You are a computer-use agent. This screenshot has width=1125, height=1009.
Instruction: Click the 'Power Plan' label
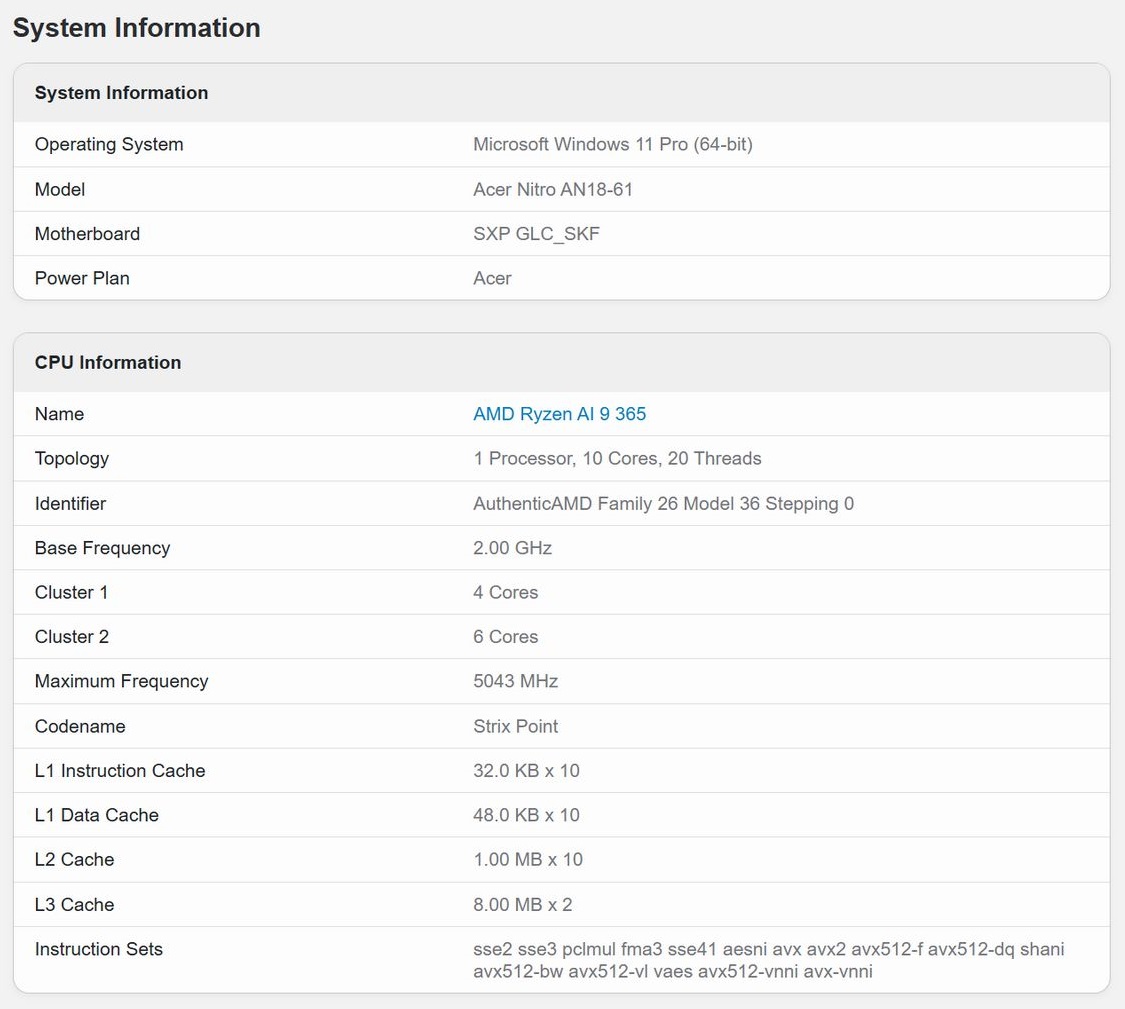point(82,278)
